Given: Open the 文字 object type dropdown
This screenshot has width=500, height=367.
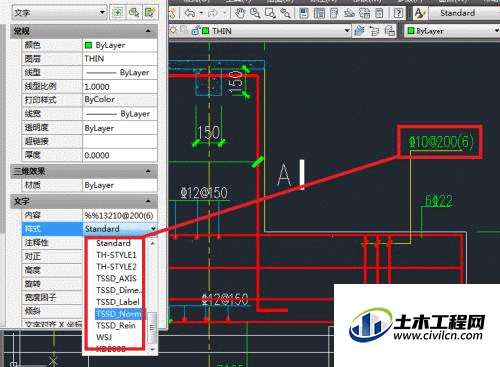Looking at the screenshot, I should (x=59, y=13).
